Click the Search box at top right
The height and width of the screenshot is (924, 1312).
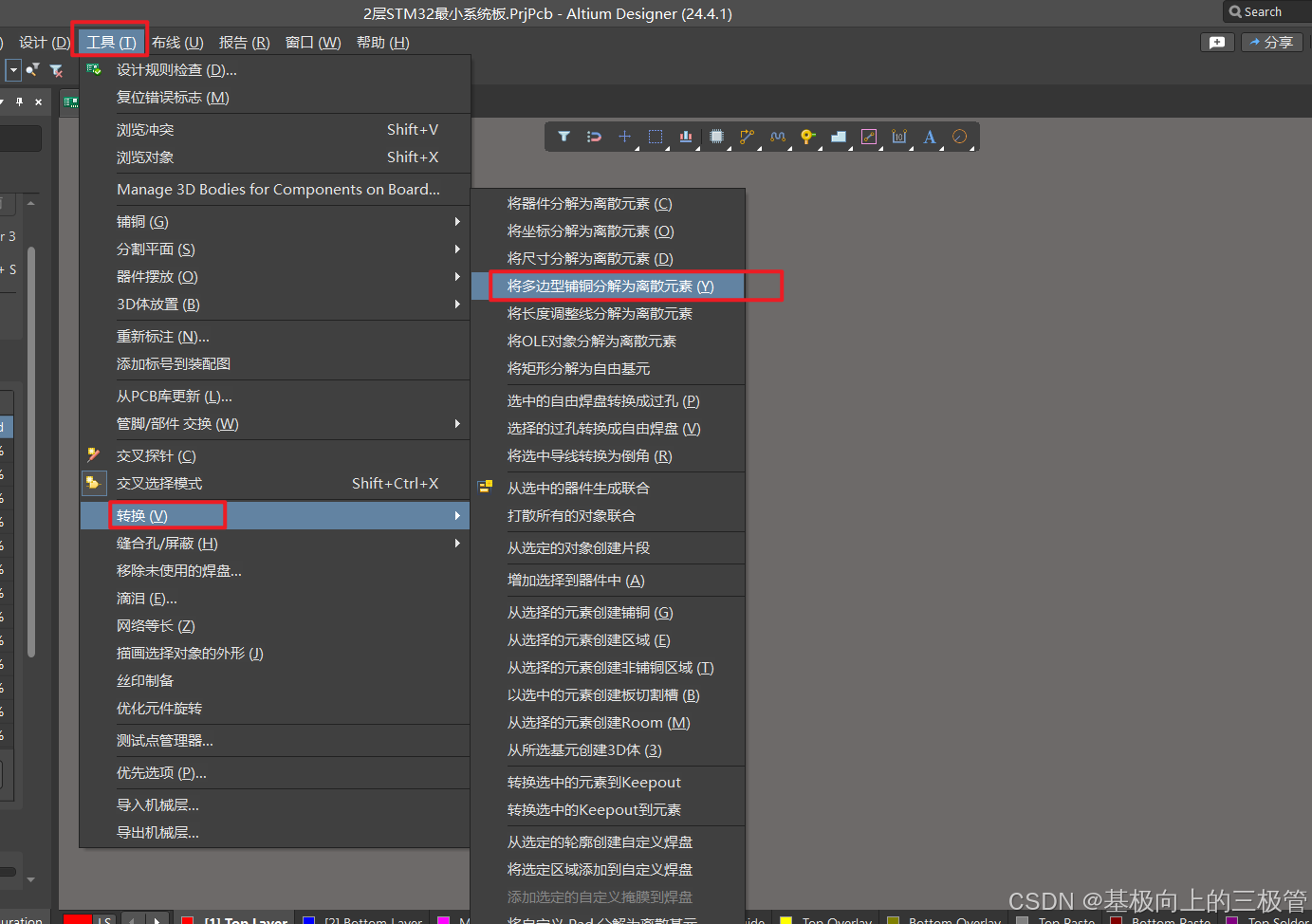(x=1267, y=11)
